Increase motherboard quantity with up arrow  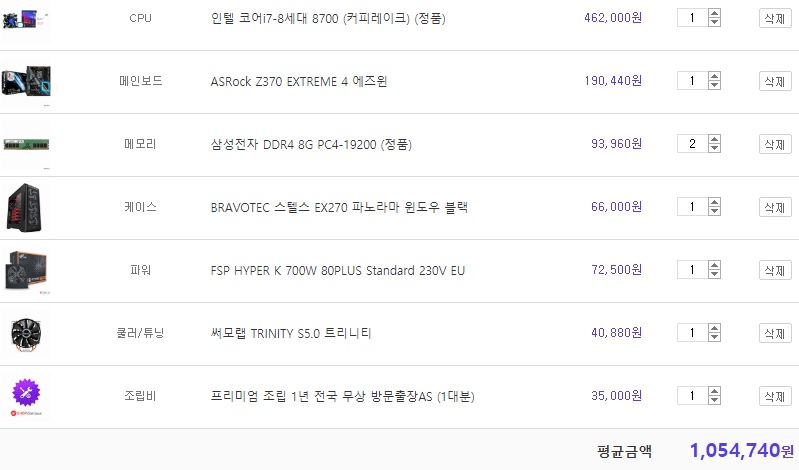click(714, 76)
